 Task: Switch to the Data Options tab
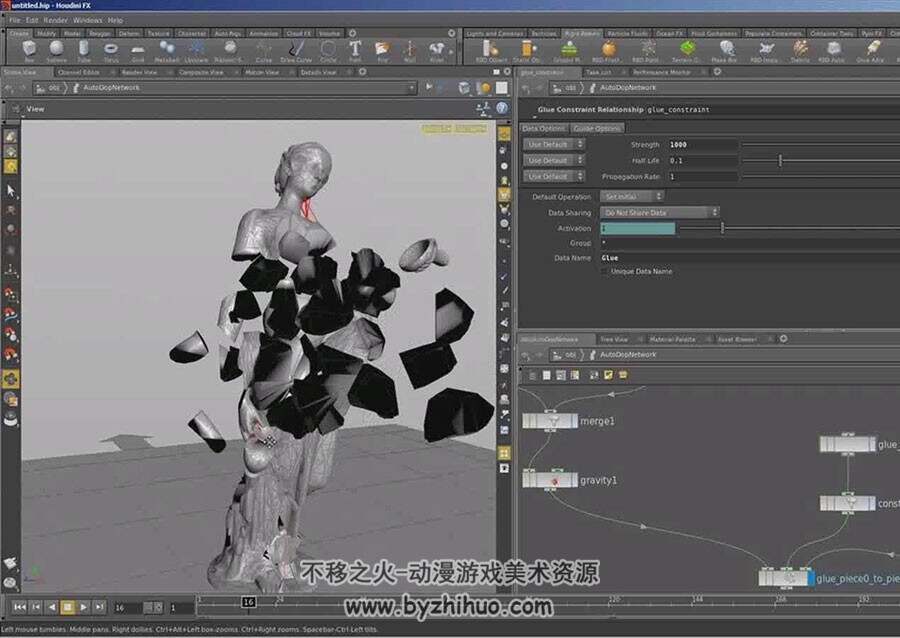(544, 129)
